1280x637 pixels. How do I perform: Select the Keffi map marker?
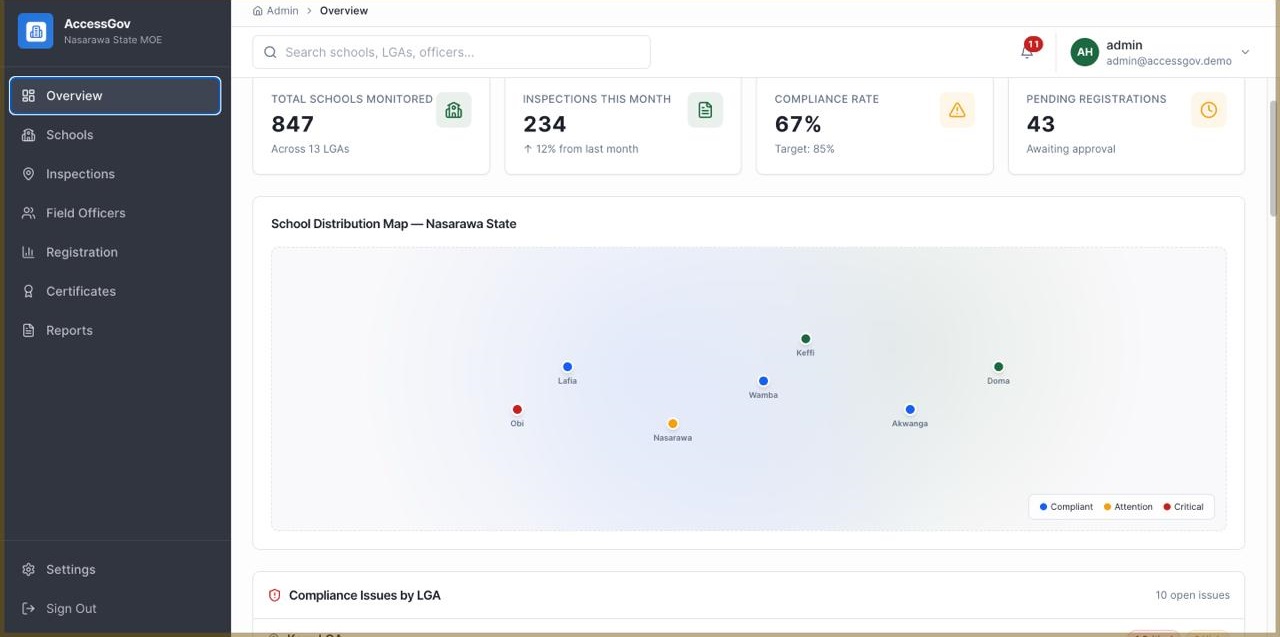805,339
